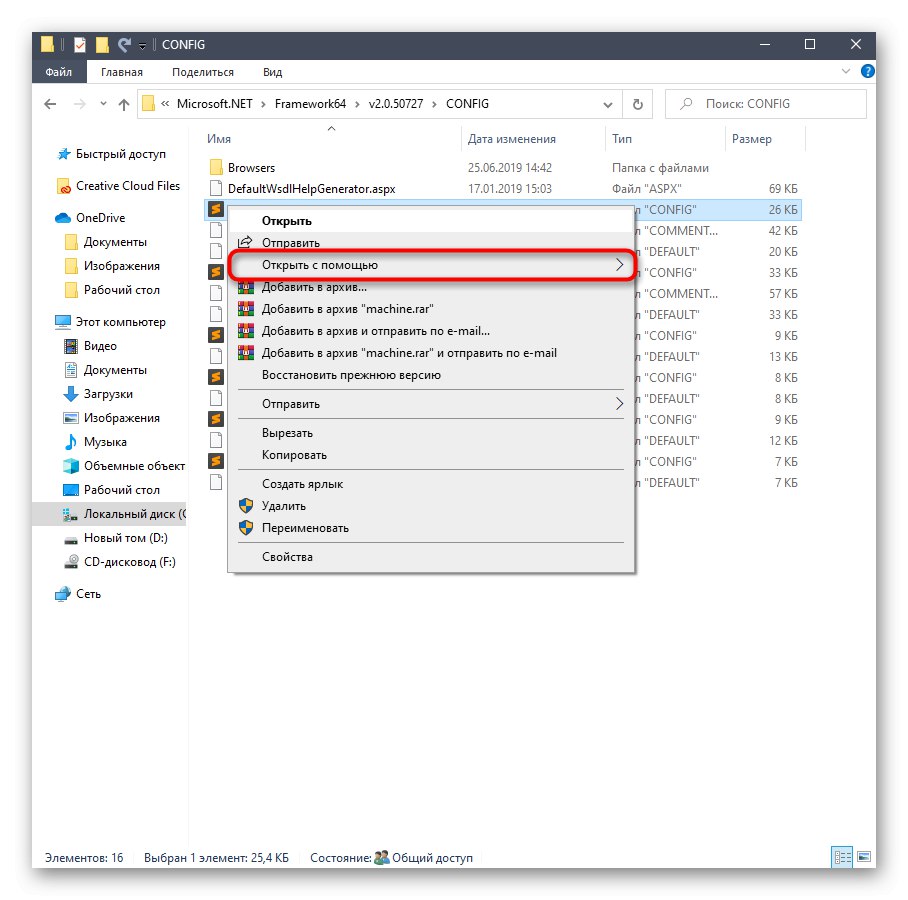Open the Видео library icon
The width and height of the screenshot is (908, 900).
pyautogui.click(x=71, y=346)
